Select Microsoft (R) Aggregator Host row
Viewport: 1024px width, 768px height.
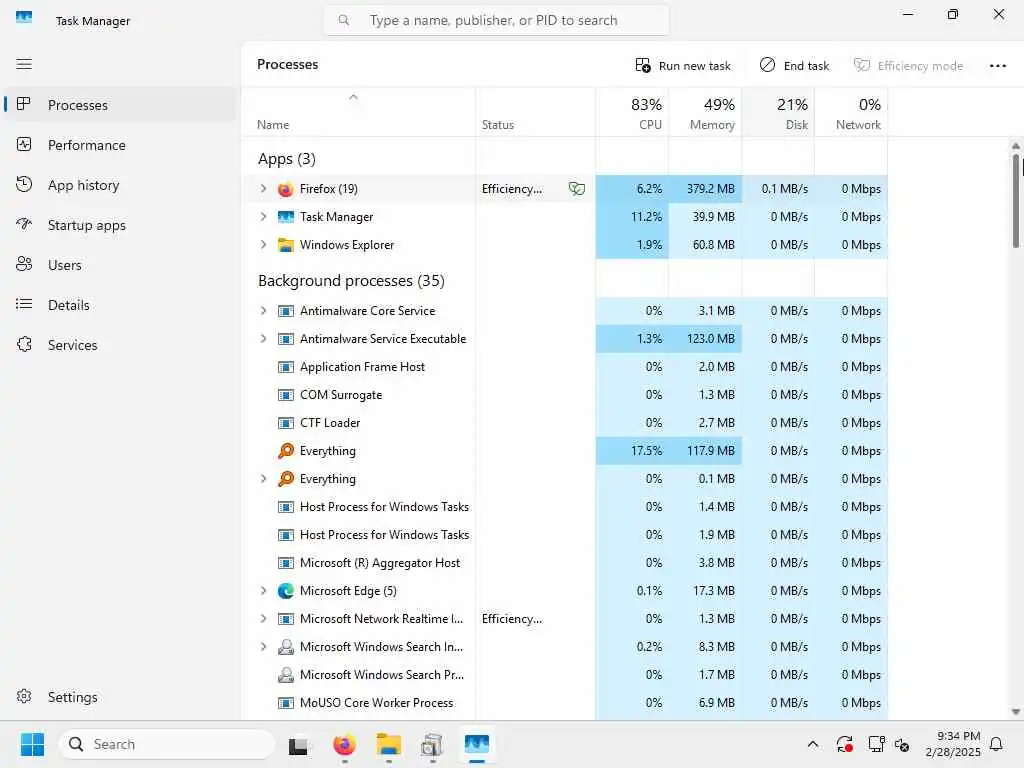point(565,563)
